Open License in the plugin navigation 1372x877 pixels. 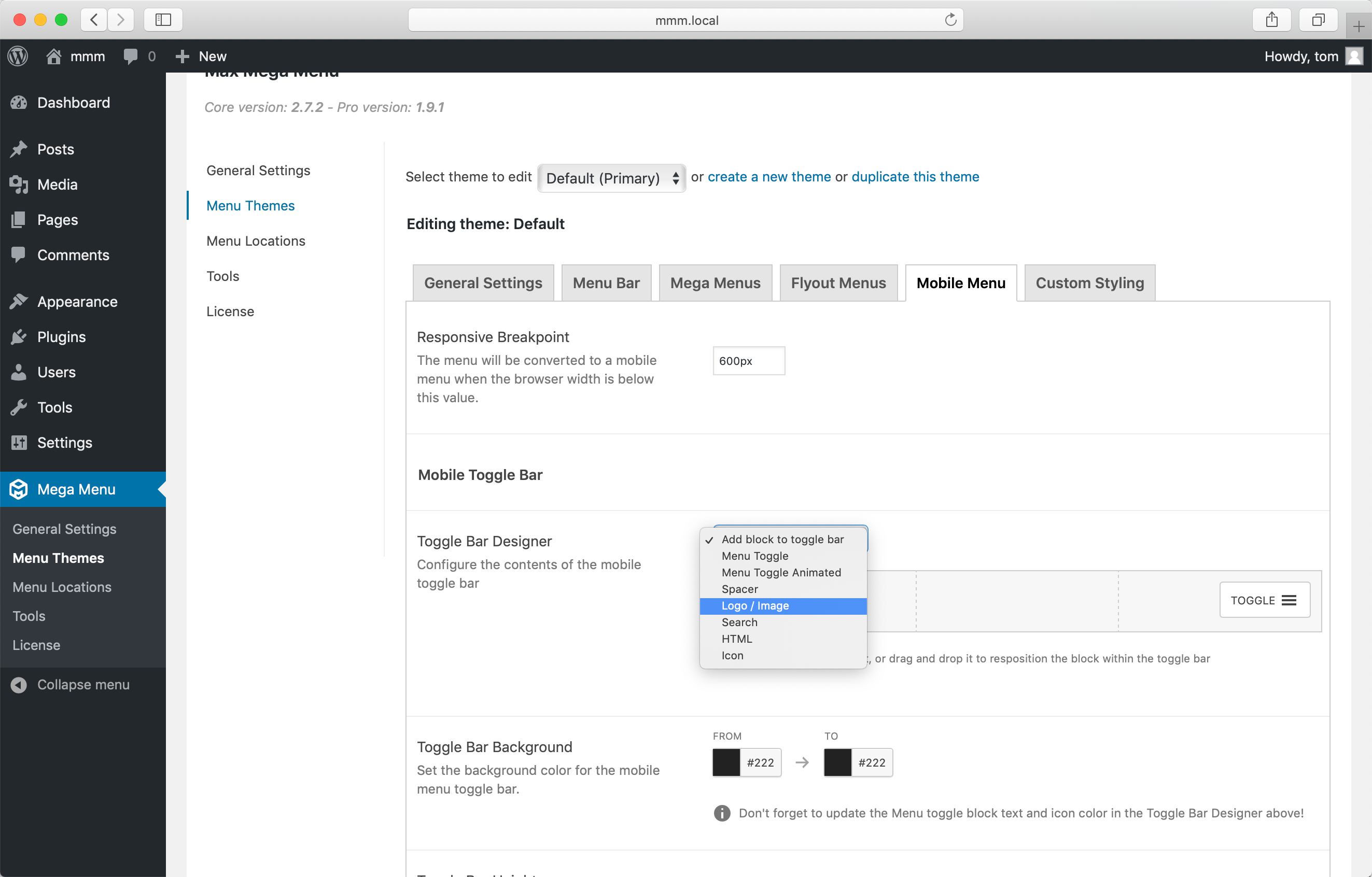click(230, 312)
